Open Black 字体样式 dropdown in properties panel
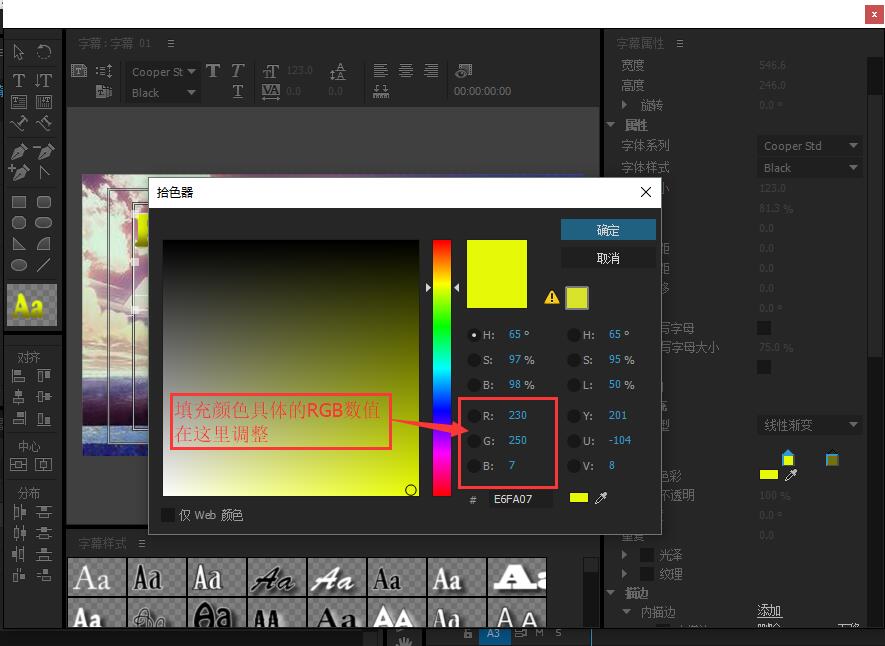The height and width of the screenshot is (646, 885). (x=809, y=168)
